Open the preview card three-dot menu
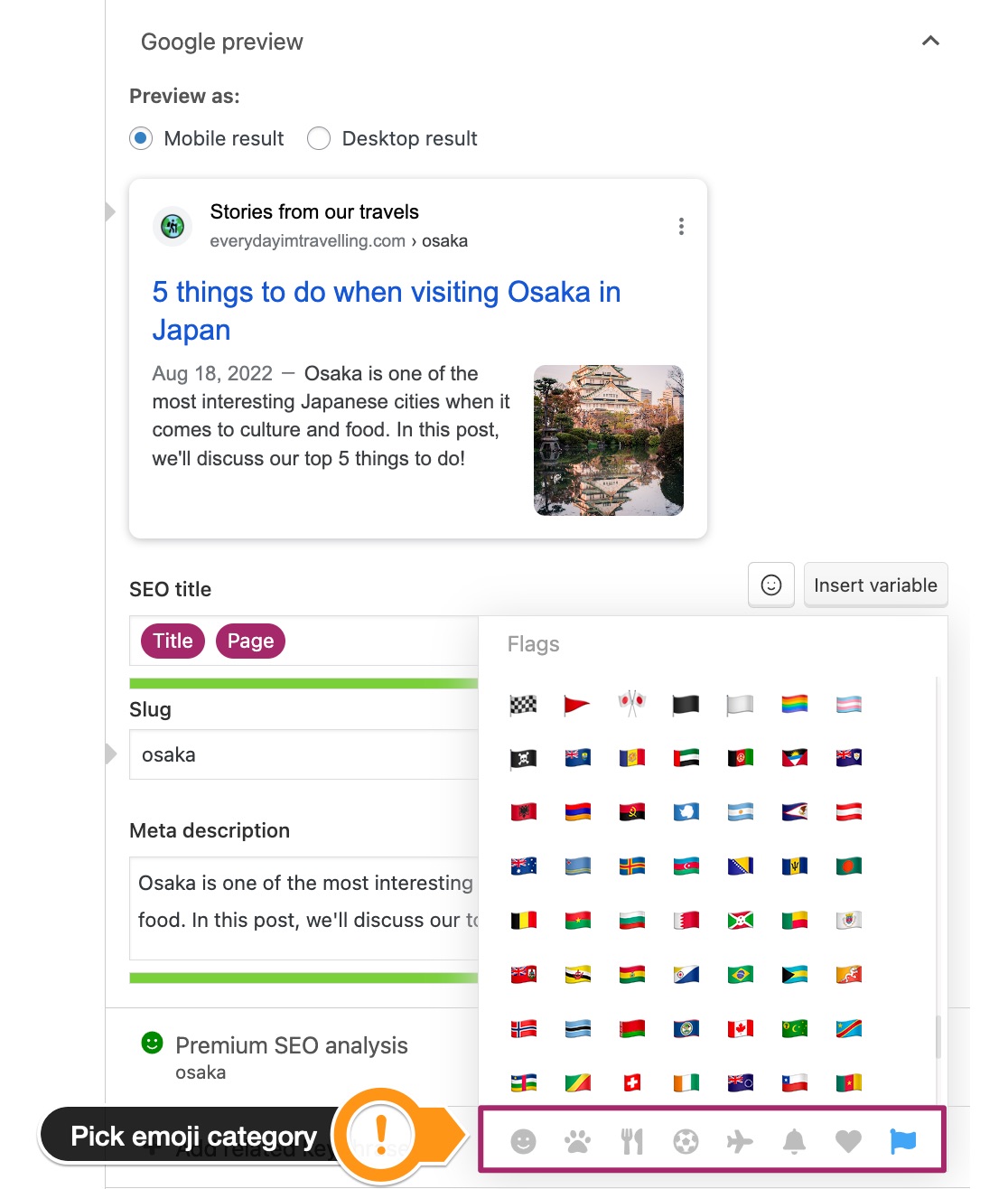Image resolution: width=1008 pixels, height=1189 pixels. coord(681,226)
